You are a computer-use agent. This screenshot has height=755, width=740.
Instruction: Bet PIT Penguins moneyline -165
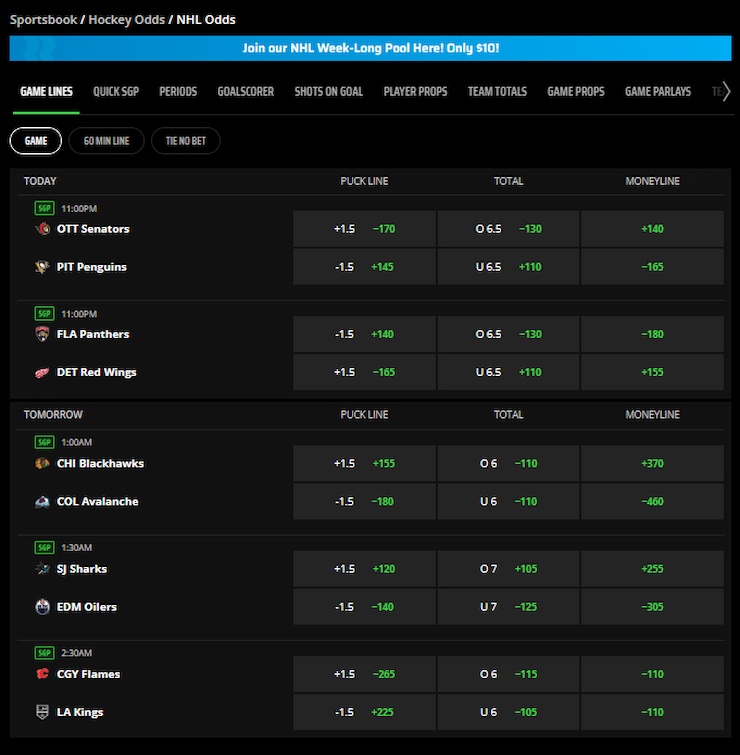point(652,267)
